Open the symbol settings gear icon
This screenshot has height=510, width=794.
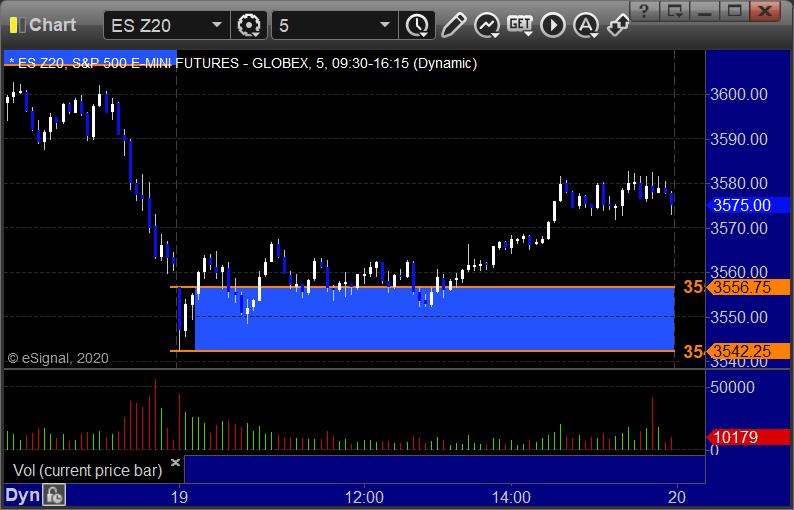point(249,25)
